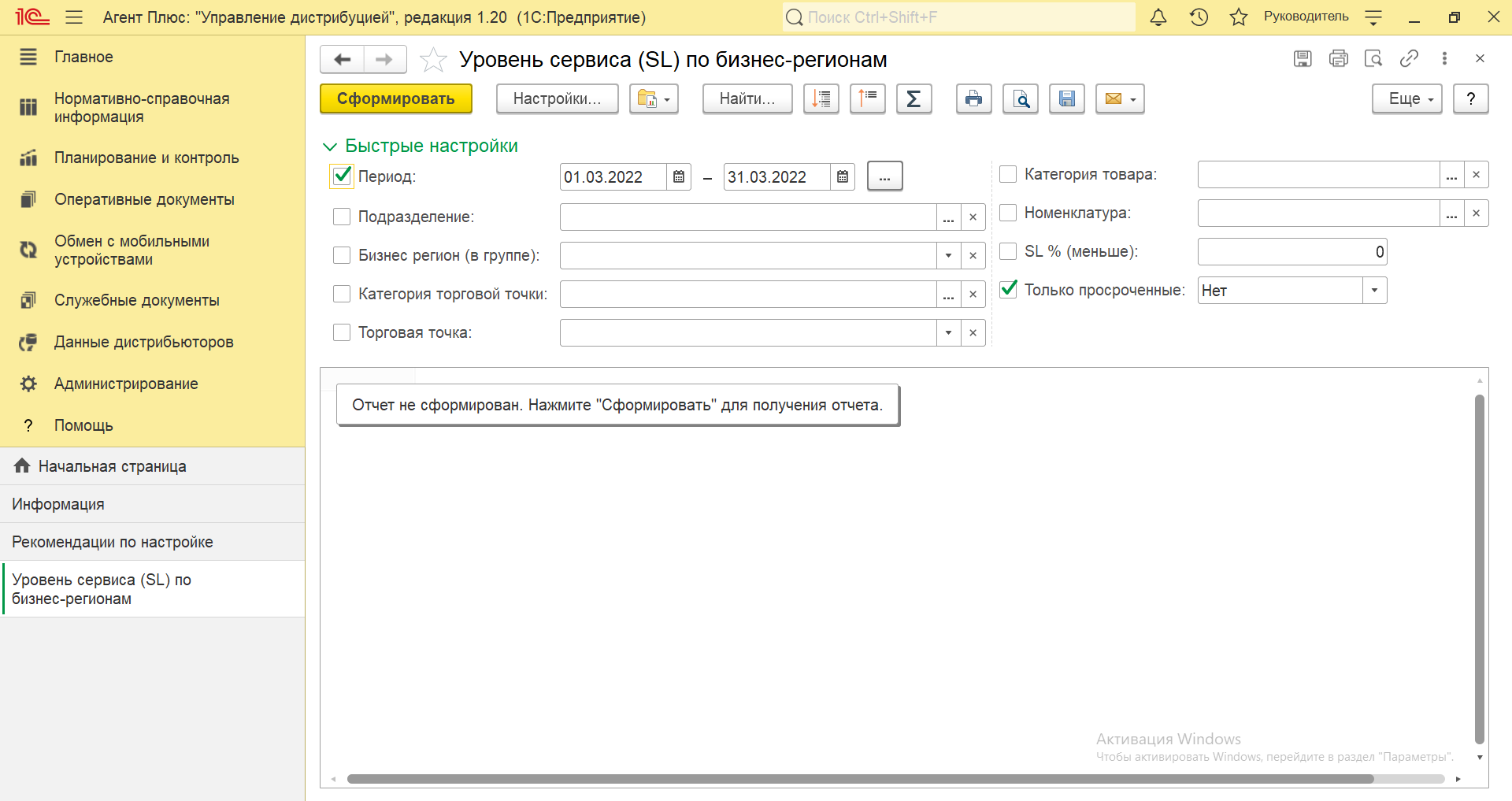This screenshot has width=1512, height=801.
Task: Enable Бизнес регион (в группе) checkbox
Action: (342, 255)
